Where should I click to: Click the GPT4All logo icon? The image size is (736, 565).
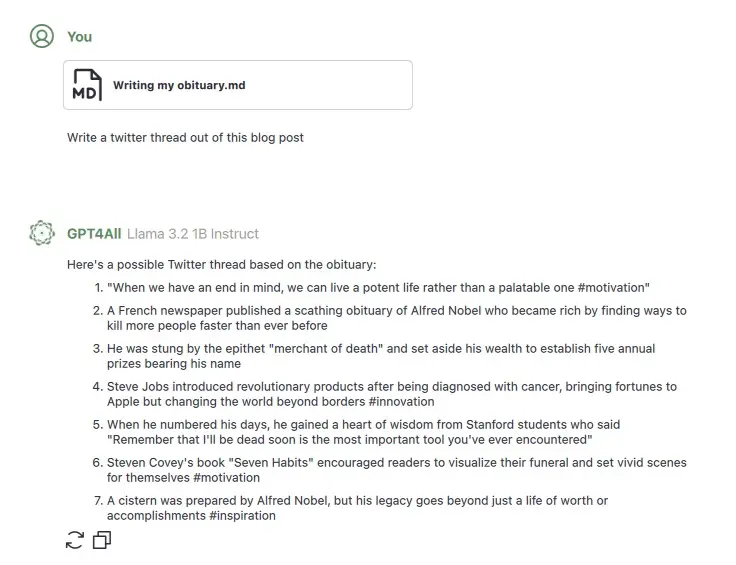pyautogui.click(x=41, y=234)
